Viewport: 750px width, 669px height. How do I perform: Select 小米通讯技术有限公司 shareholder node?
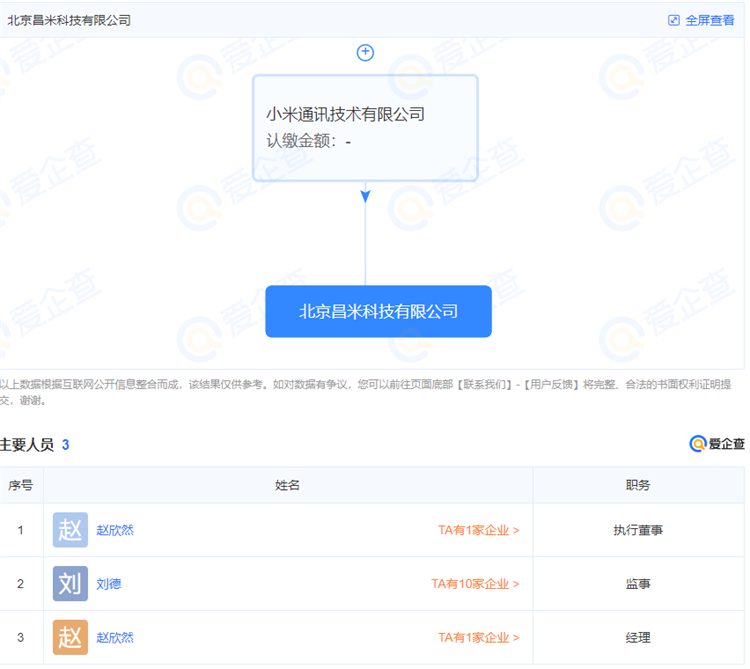tap(365, 128)
